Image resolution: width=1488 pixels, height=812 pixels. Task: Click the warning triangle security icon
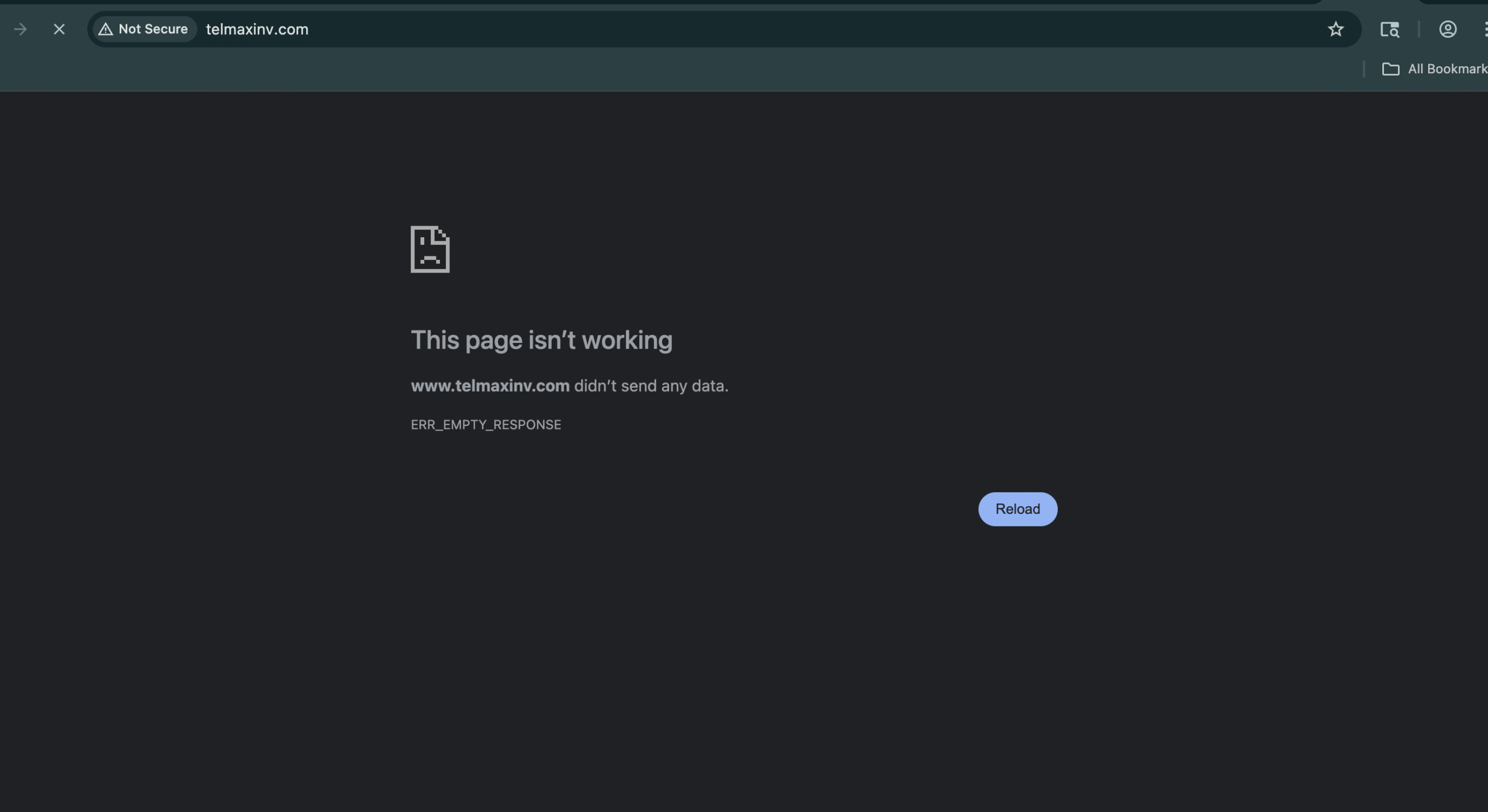pyautogui.click(x=105, y=29)
